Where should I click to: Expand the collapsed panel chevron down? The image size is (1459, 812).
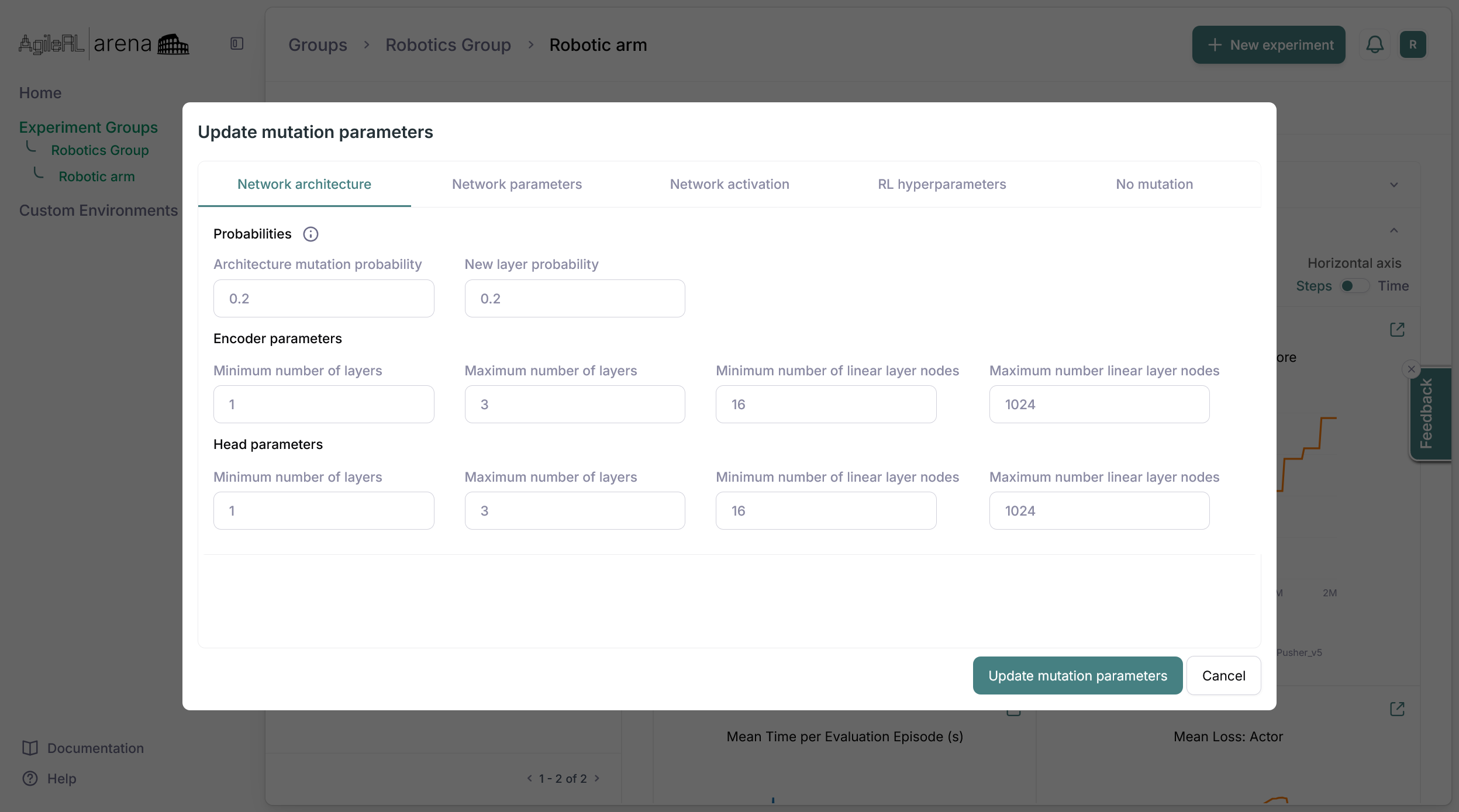[x=1394, y=185]
